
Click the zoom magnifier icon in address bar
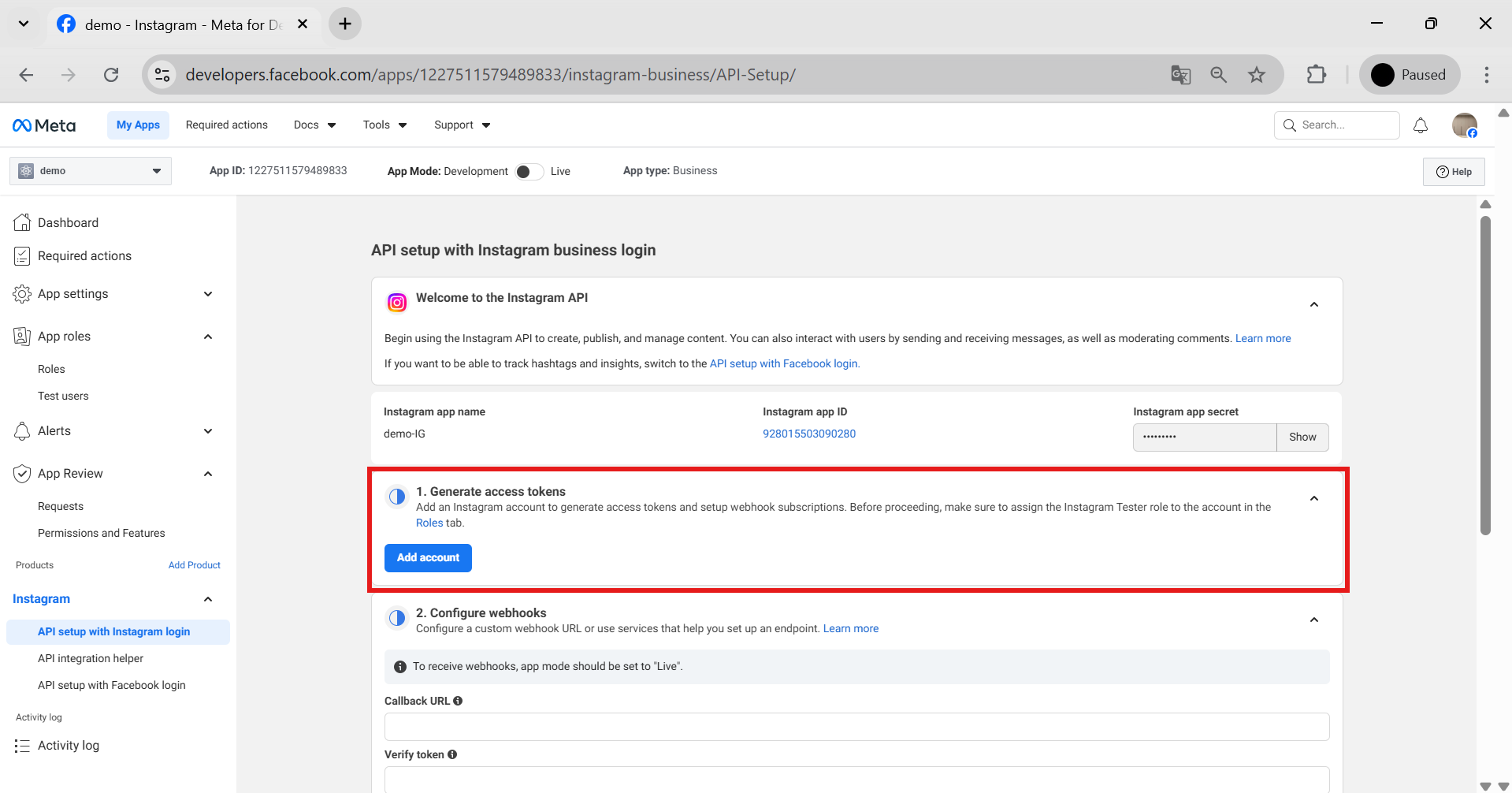click(1219, 75)
